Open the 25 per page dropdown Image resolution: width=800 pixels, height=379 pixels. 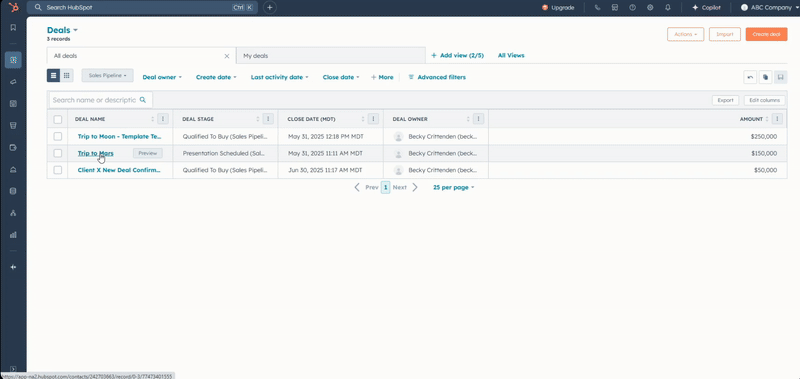click(x=454, y=187)
